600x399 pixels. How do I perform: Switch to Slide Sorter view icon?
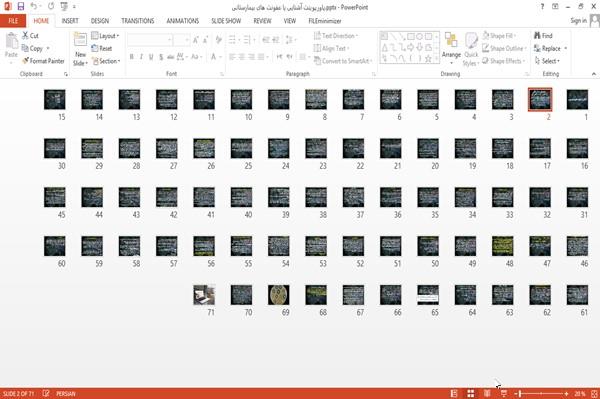coord(471,394)
